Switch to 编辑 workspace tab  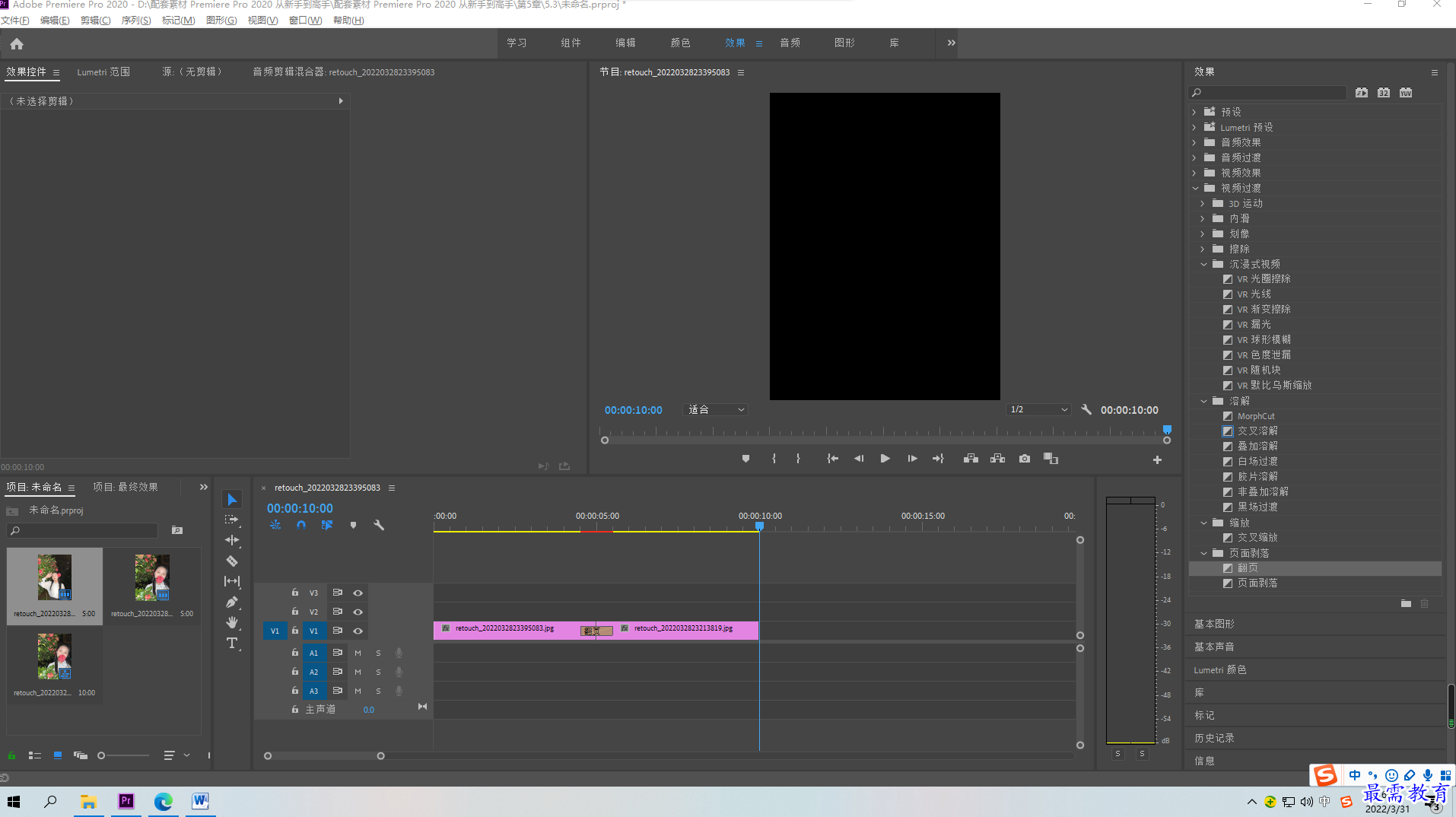pos(625,43)
